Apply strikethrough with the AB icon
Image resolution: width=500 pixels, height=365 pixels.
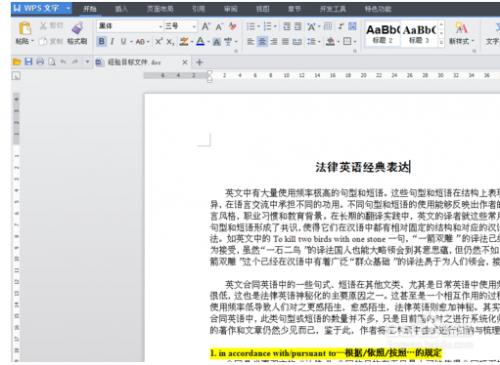point(140,42)
